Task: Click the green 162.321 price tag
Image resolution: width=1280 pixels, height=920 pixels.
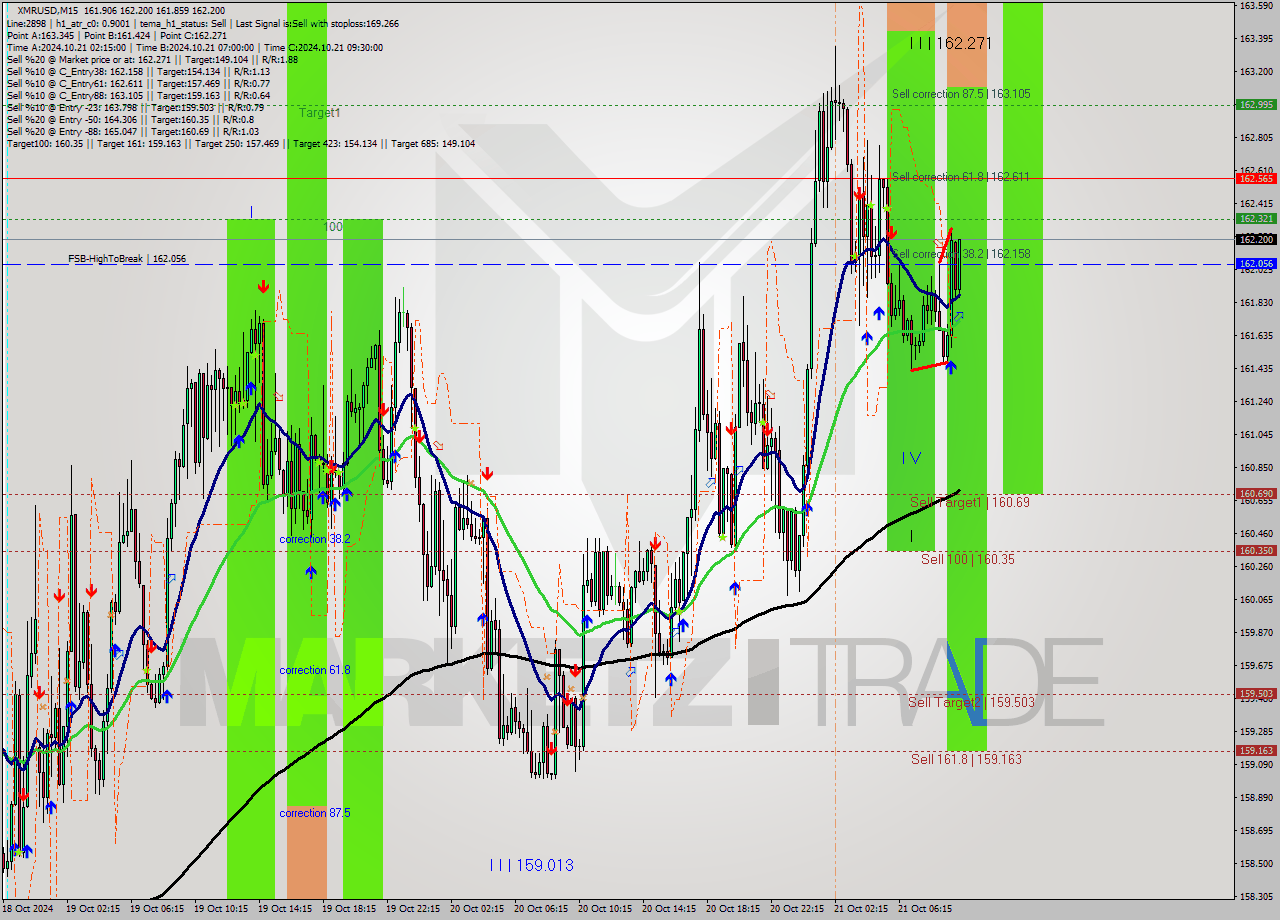Action: (1256, 218)
